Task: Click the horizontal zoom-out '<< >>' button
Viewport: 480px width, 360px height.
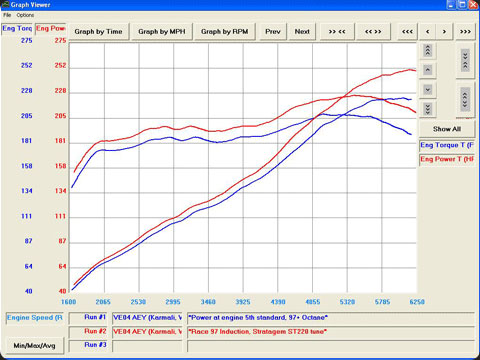Action: click(373, 32)
